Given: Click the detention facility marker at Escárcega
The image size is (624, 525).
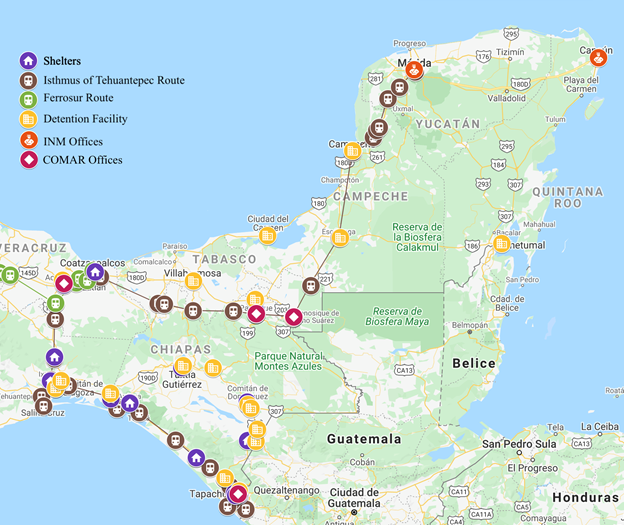Looking at the screenshot, I should tap(340, 237).
